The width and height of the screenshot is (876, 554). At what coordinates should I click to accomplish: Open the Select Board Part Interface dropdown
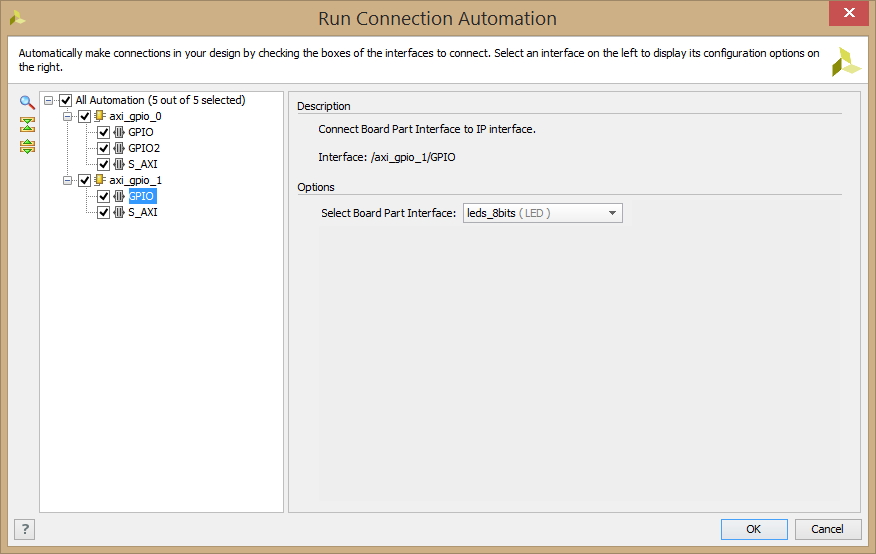pyautogui.click(x=542, y=213)
